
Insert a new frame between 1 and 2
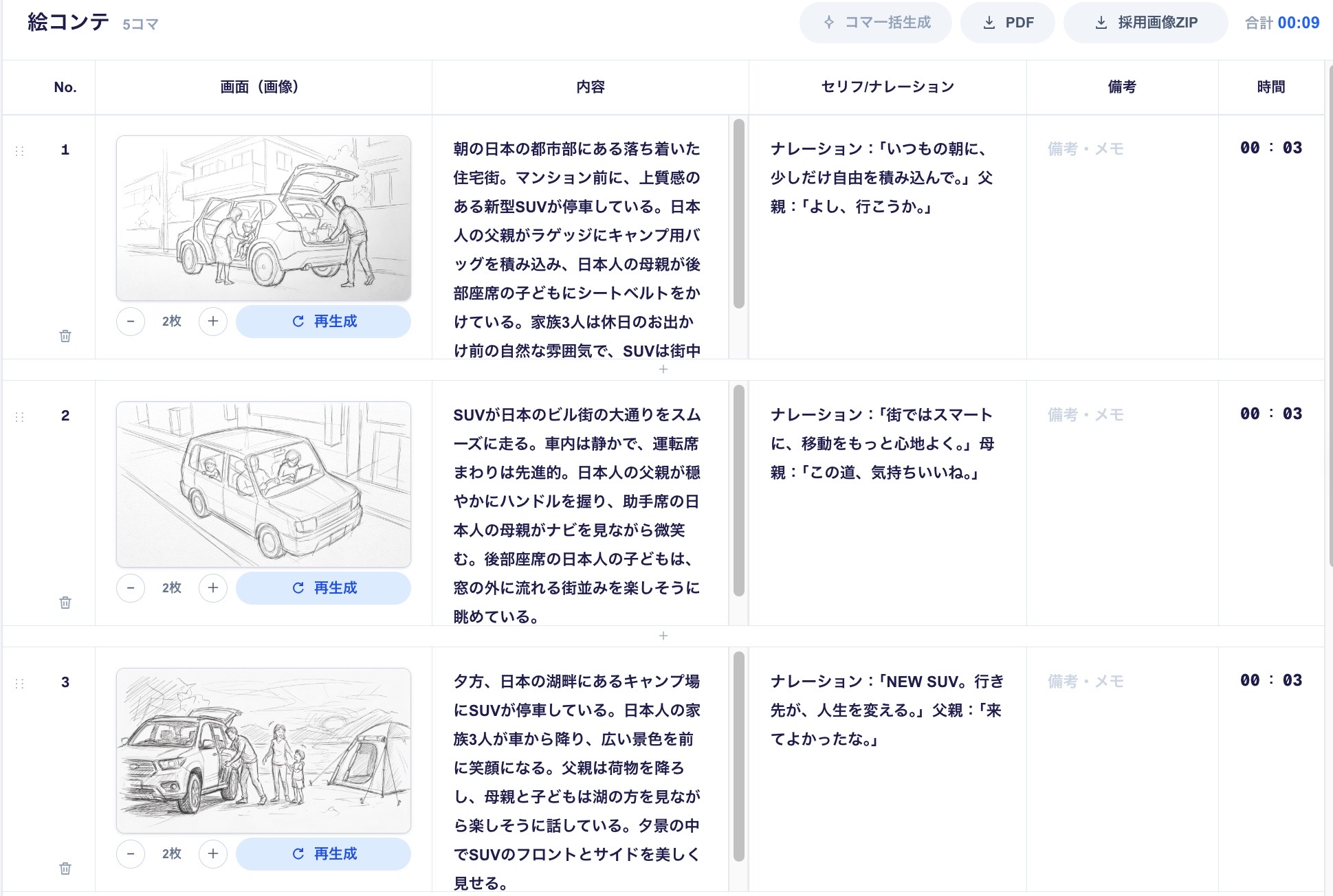coord(663,370)
